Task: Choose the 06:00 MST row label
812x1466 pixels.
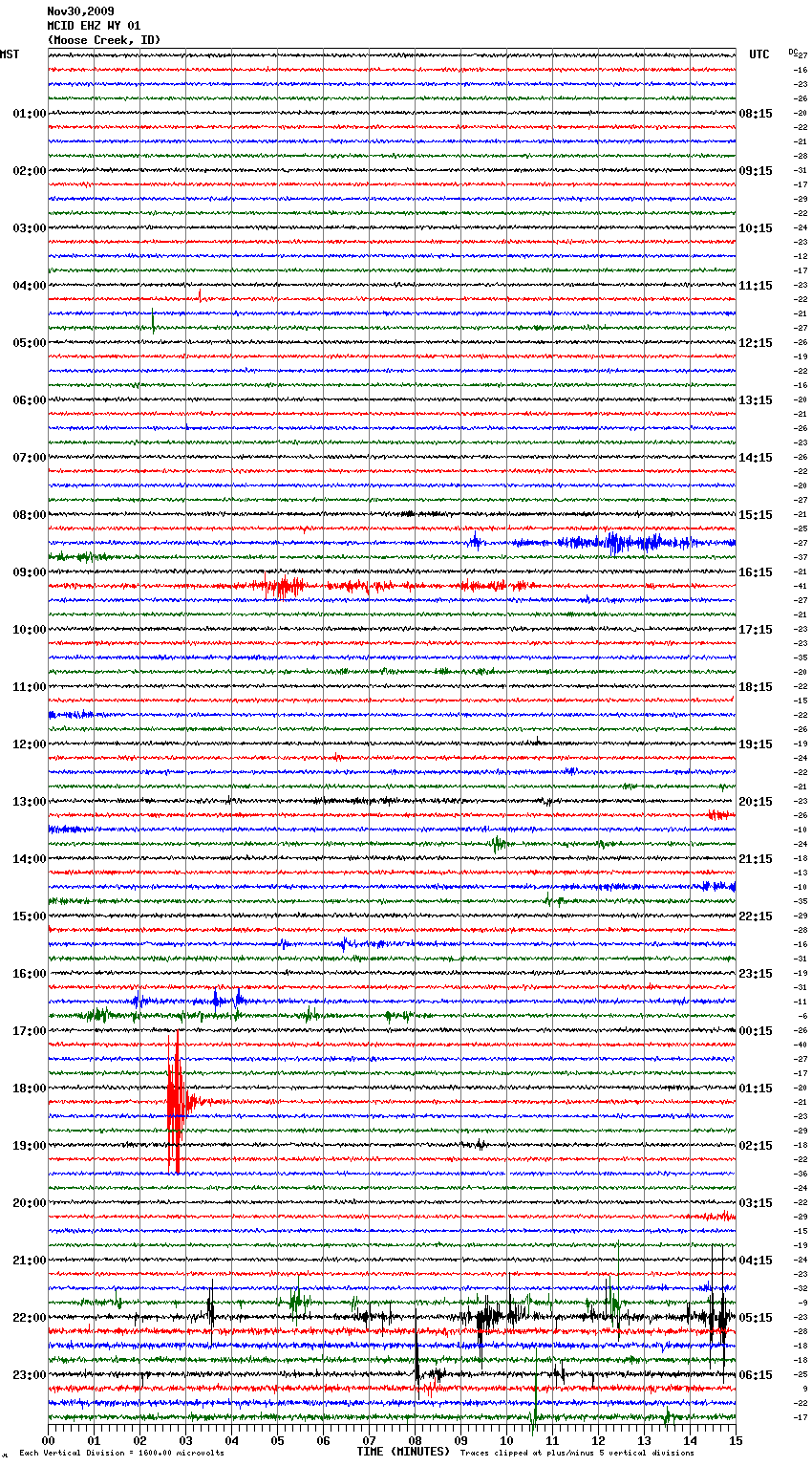Action: [30, 400]
